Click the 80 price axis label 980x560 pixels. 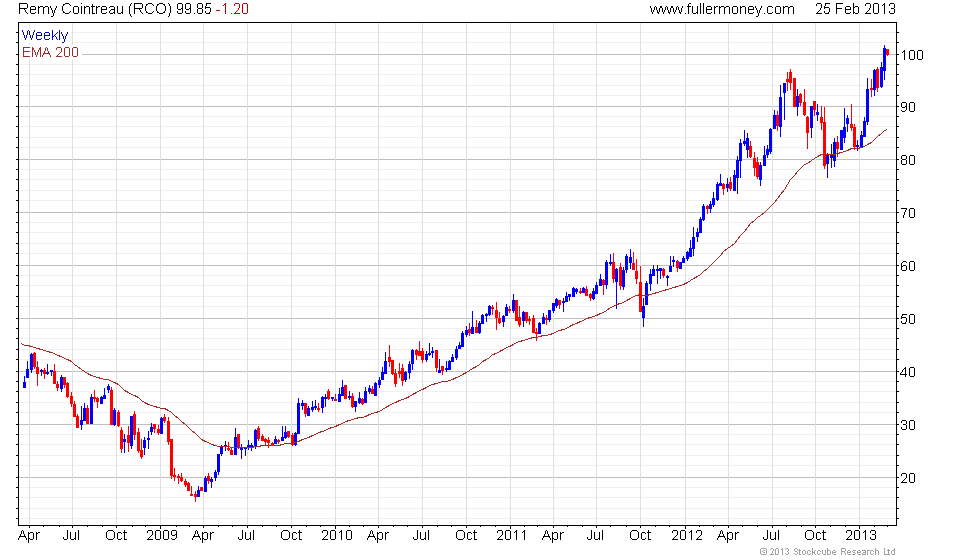pyautogui.click(x=908, y=161)
